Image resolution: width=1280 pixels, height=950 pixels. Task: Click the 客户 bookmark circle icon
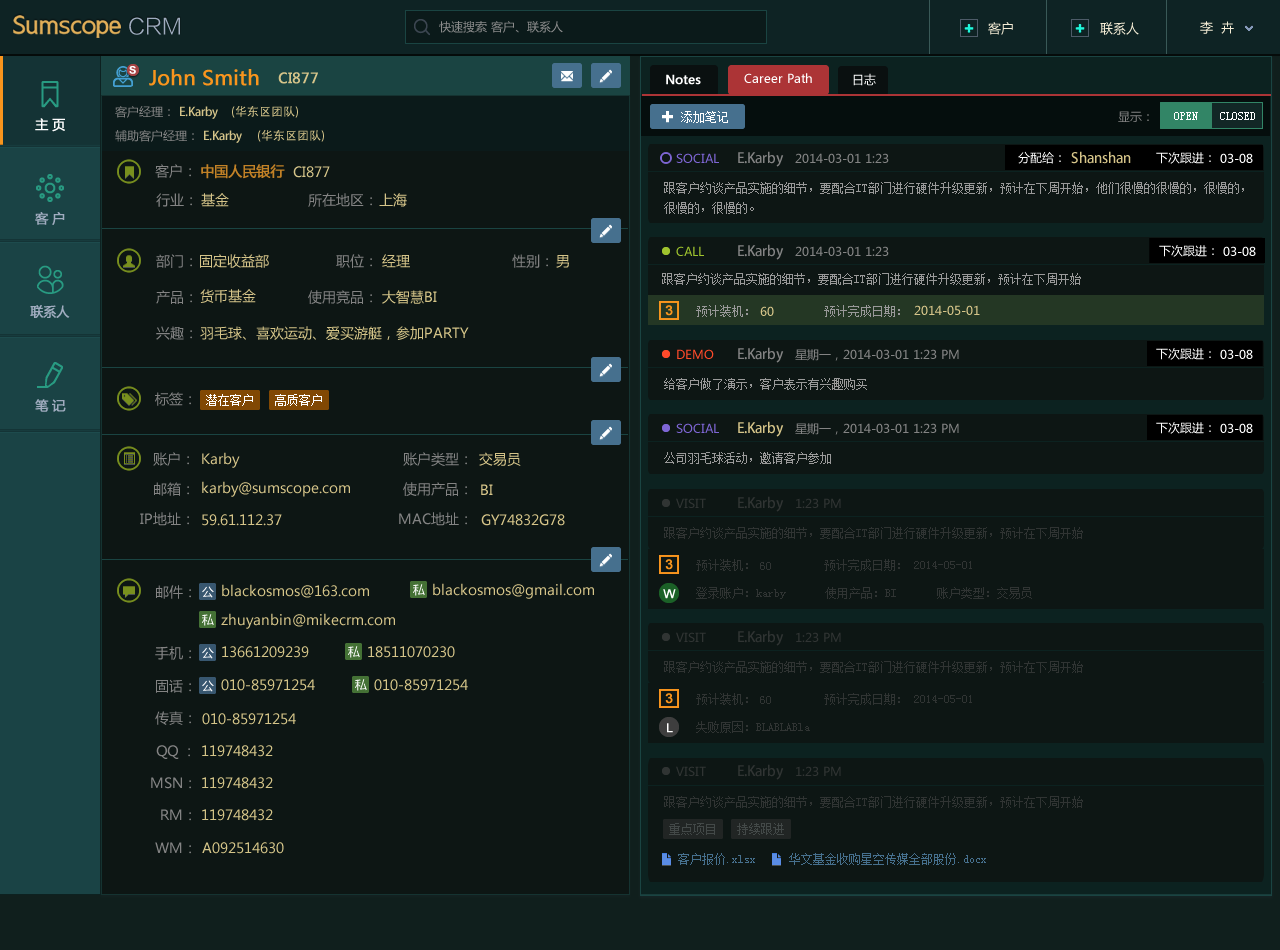[128, 172]
